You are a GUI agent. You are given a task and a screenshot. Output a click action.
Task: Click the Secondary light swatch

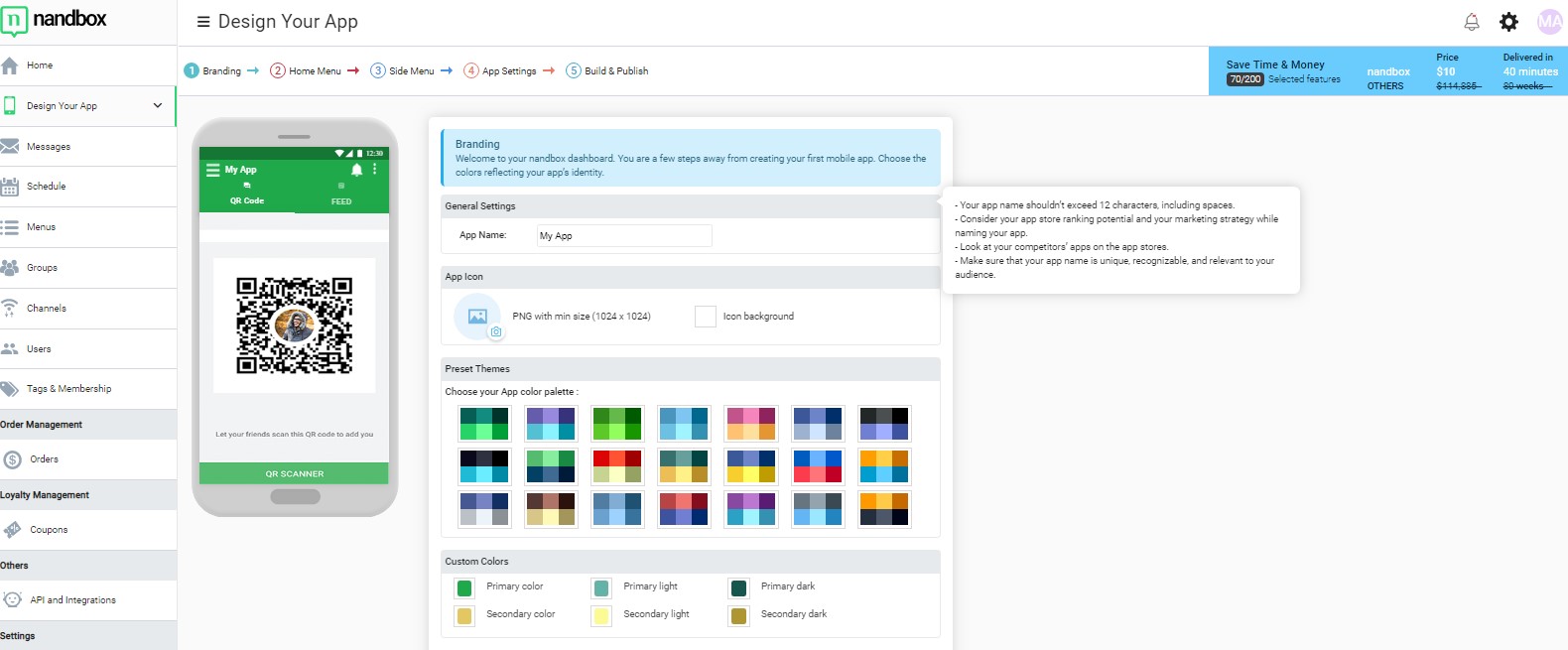[x=601, y=616]
